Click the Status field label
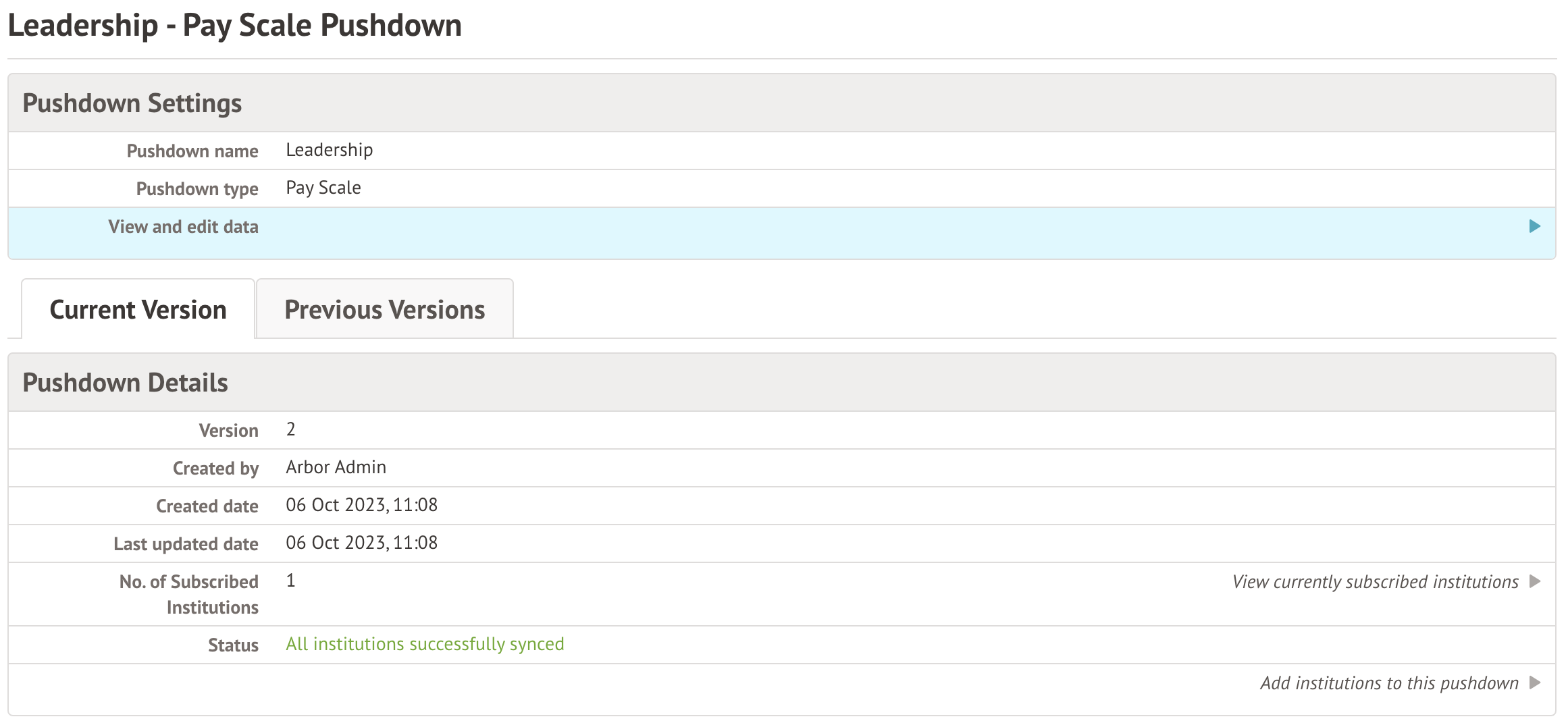1568x721 pixels. pos(233,645)
